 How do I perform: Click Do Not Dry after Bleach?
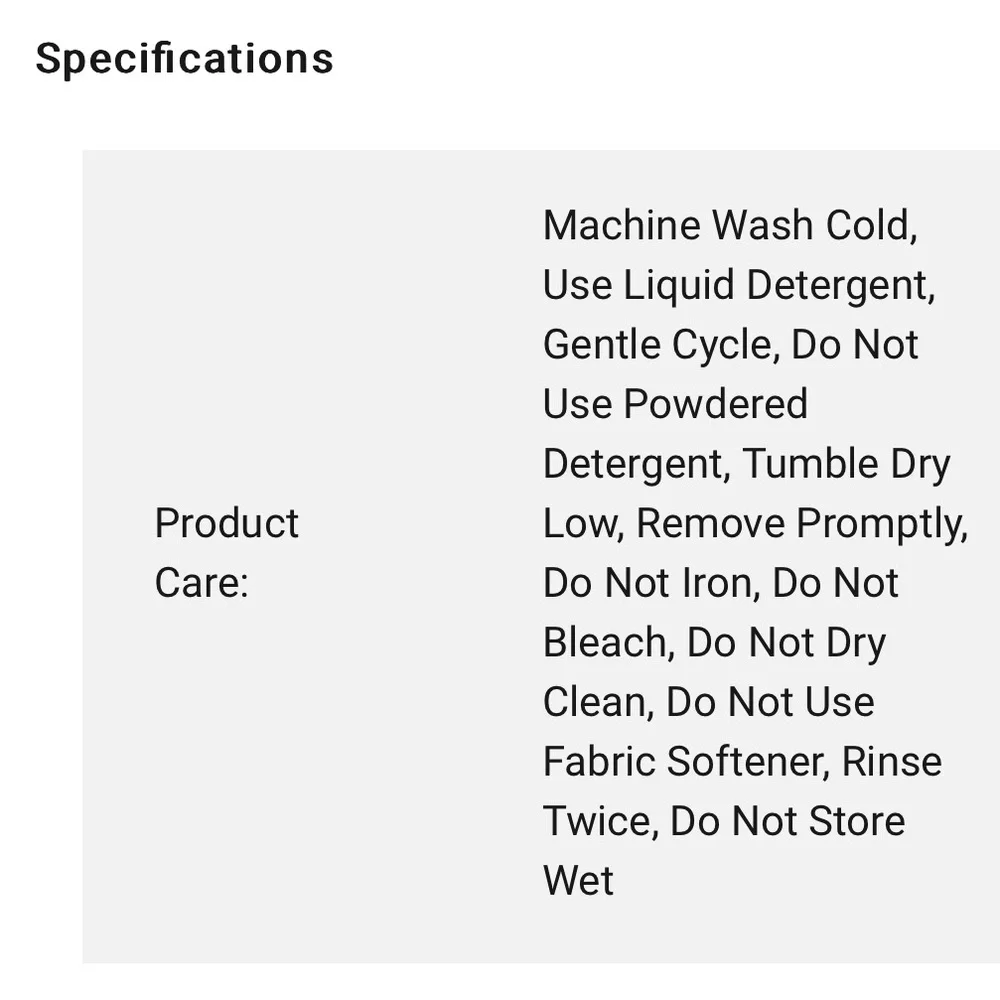tap(786, 642)
